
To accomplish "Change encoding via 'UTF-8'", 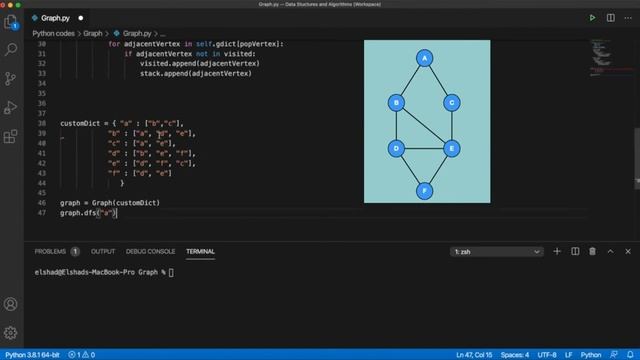I will click(547, 355).
